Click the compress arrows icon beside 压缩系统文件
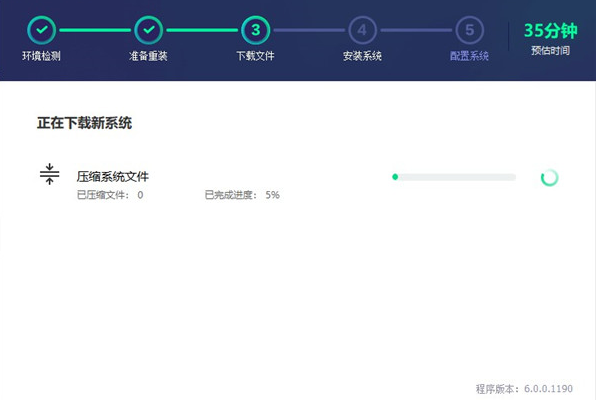 [x=49, y=174]
